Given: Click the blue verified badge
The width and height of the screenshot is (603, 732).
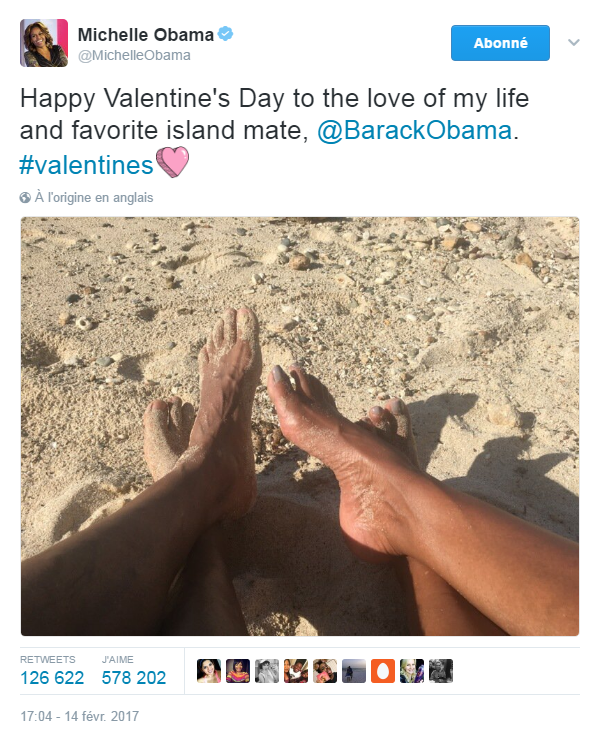Looking at the screenshot, I should (x=227, y=35).
